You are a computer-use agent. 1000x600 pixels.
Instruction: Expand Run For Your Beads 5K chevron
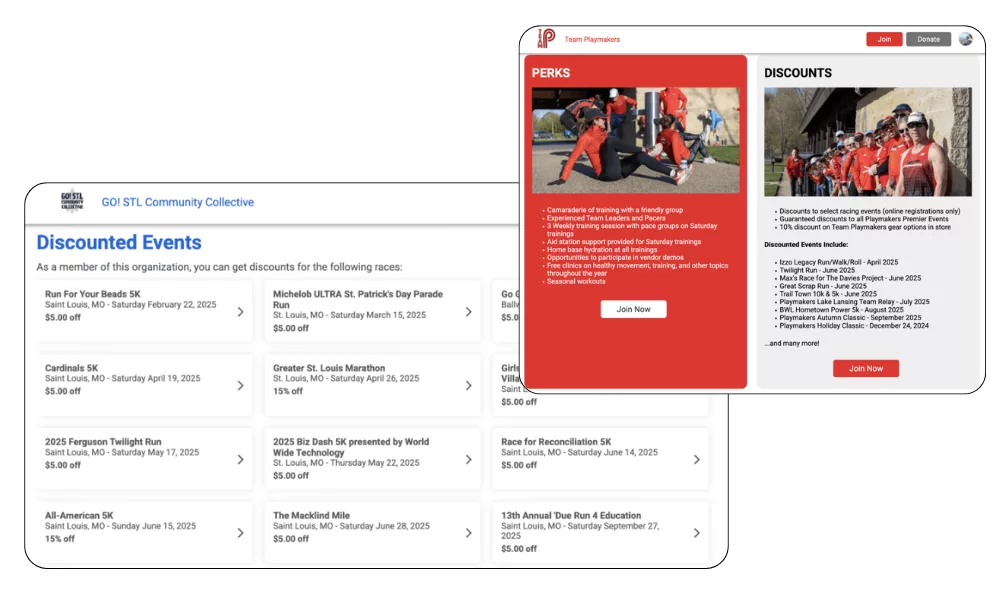tap(240, 312)
